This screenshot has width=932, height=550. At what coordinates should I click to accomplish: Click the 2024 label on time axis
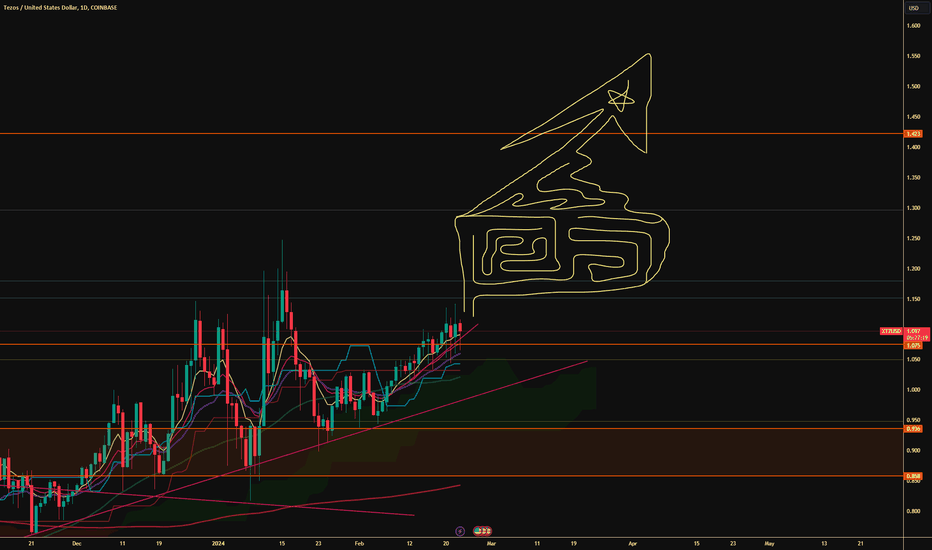(x=218, y=543)
